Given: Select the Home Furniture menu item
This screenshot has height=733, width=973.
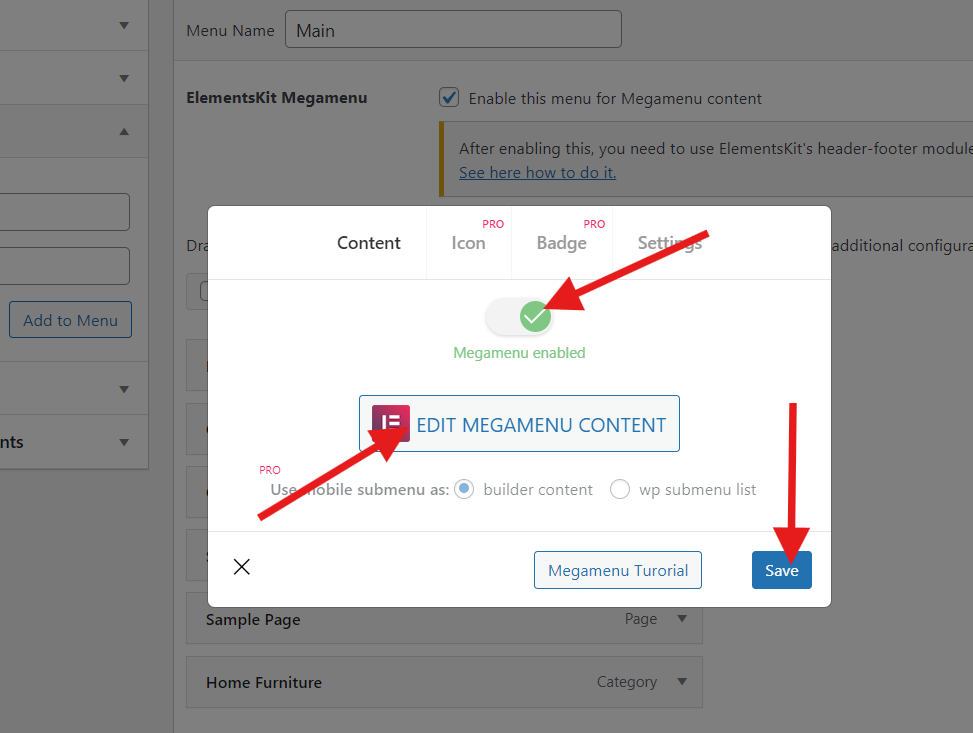Looking at the screenshot, I should [444, 682].
